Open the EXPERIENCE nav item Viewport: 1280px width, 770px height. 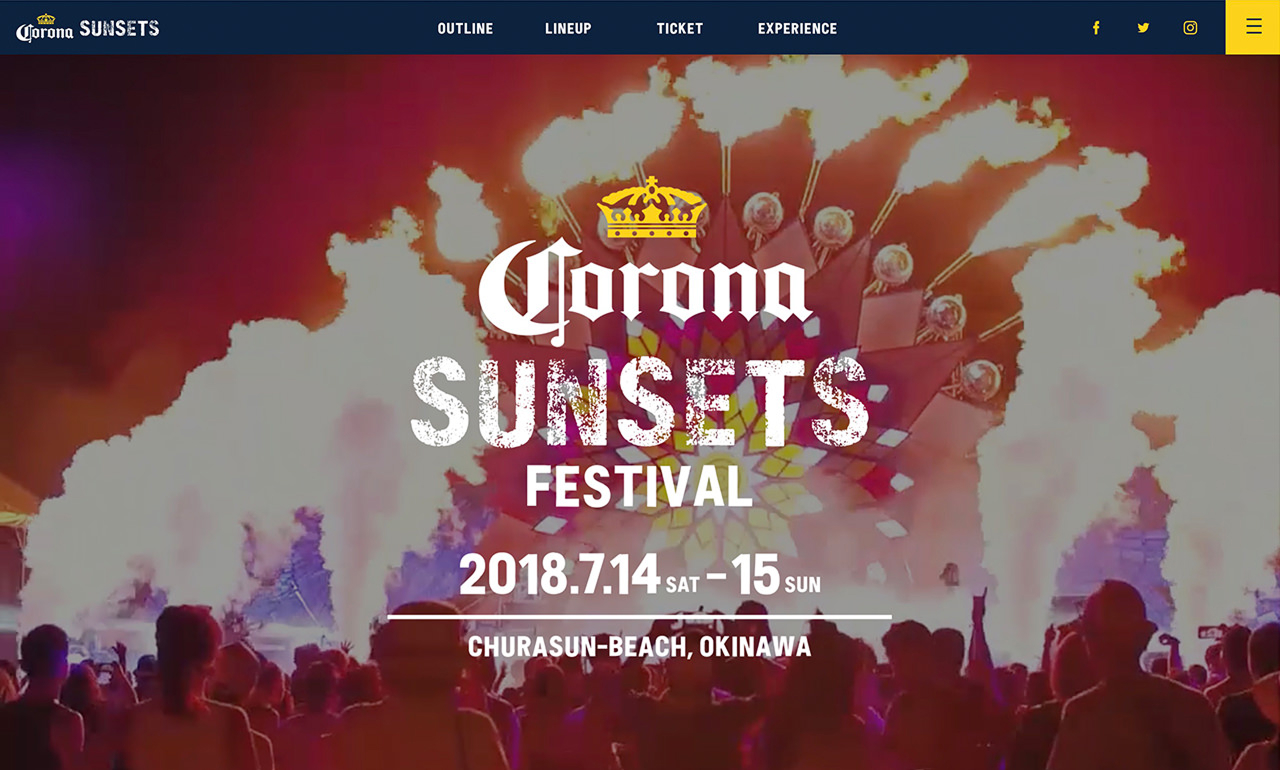tap(797, 28)
